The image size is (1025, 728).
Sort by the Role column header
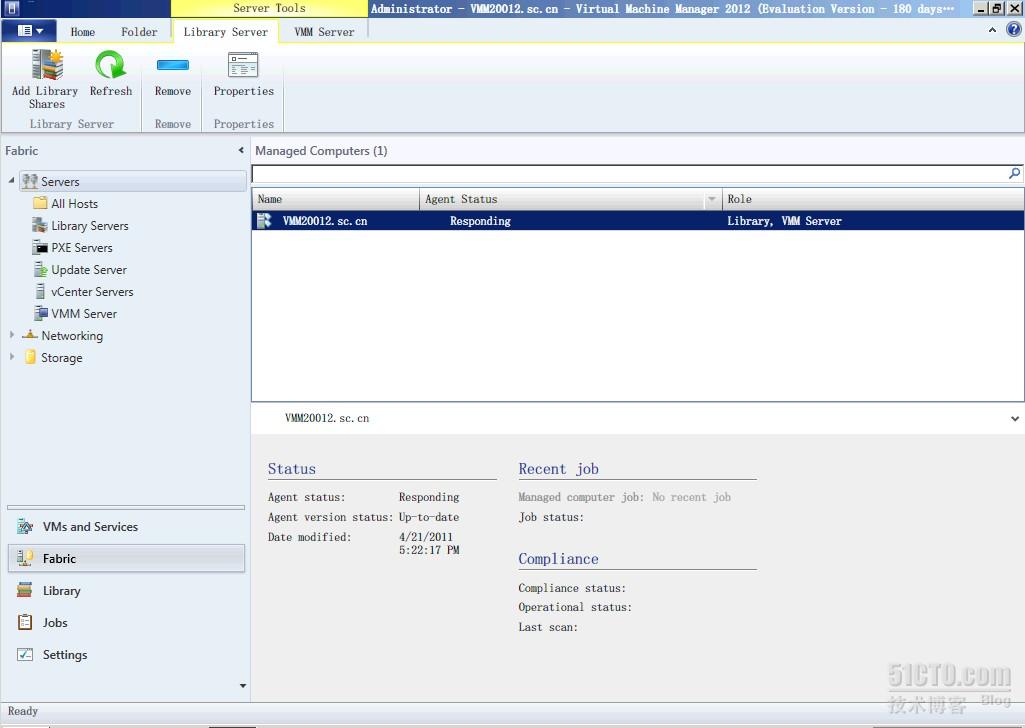(x=873, y=199)
